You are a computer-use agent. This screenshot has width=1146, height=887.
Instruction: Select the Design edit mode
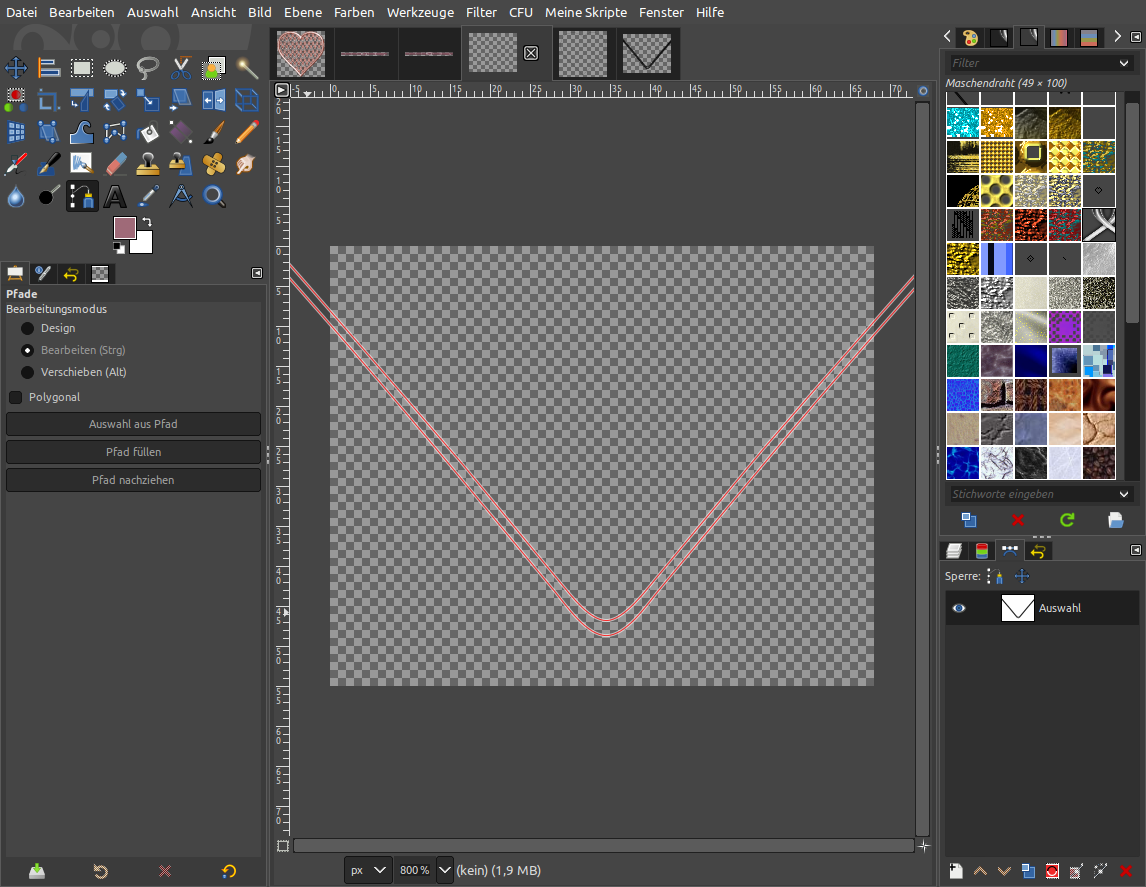[x=28, y=328]
